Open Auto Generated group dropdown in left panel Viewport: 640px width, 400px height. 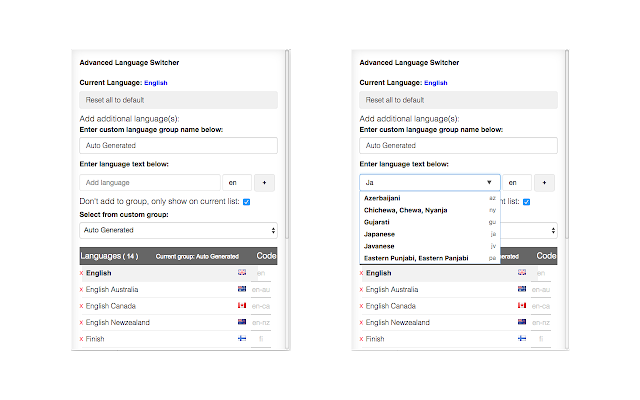click(178, 230)
